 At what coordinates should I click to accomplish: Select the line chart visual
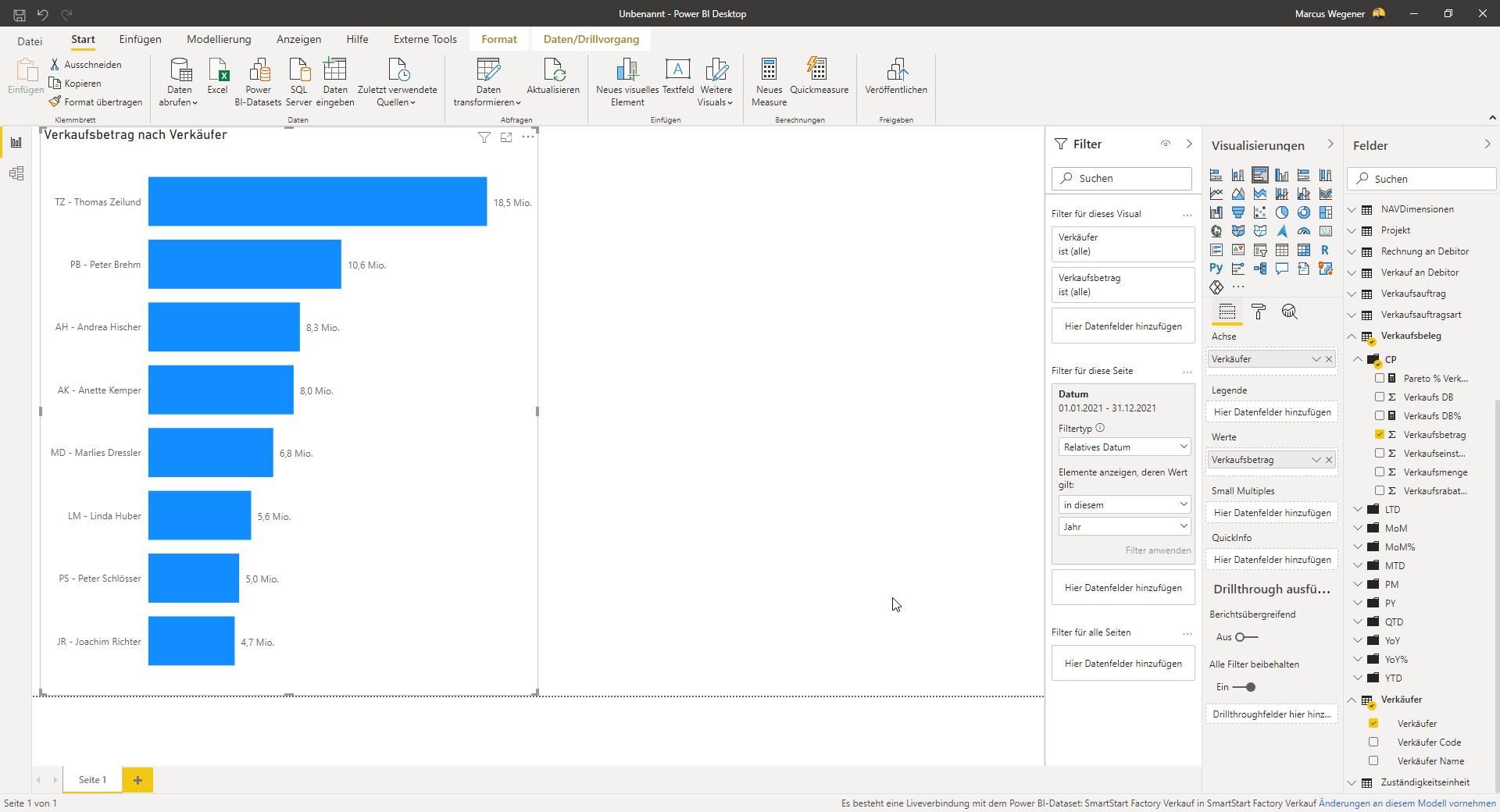pos(1216,194)
